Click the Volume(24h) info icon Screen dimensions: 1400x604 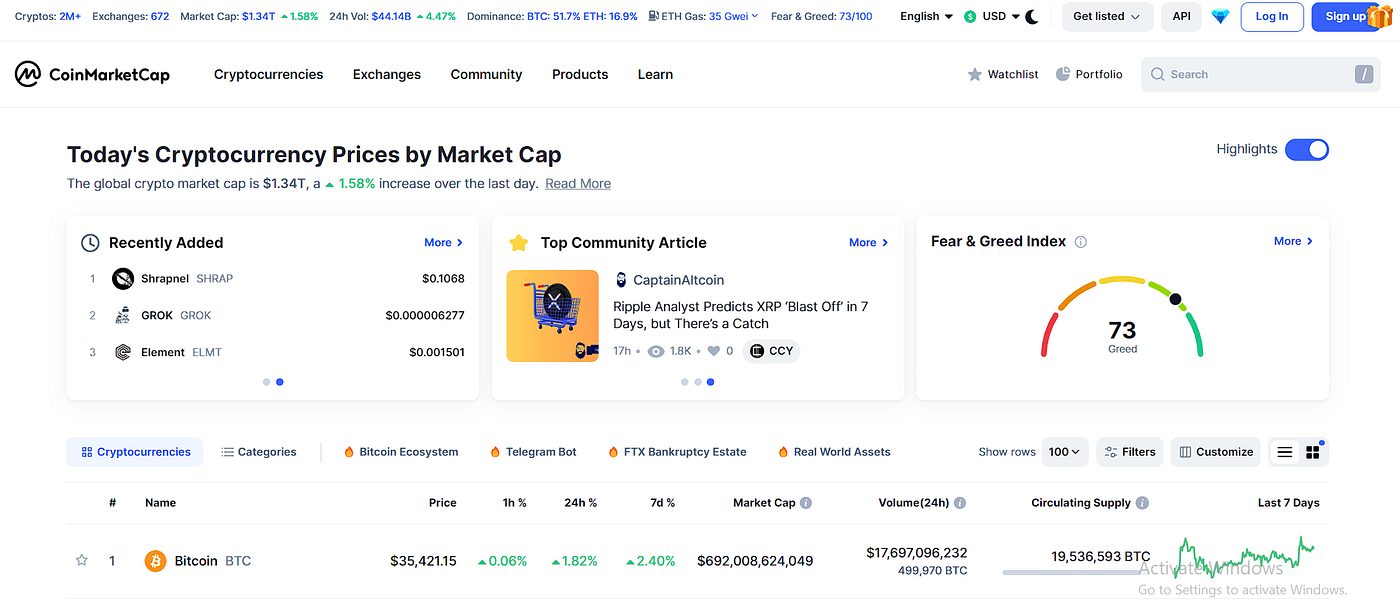(x=959, y=503)
